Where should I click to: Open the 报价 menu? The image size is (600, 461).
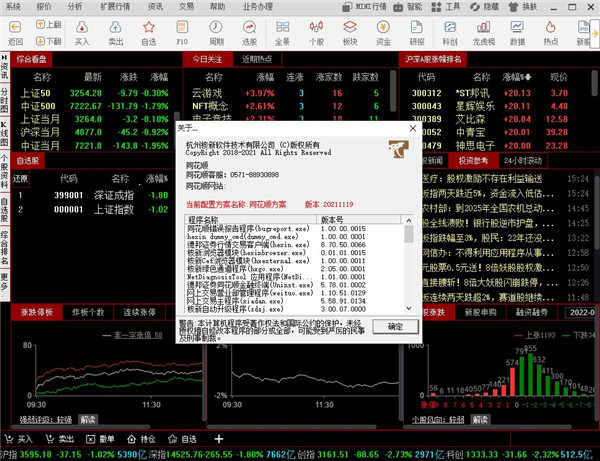[x=44, y=7]
